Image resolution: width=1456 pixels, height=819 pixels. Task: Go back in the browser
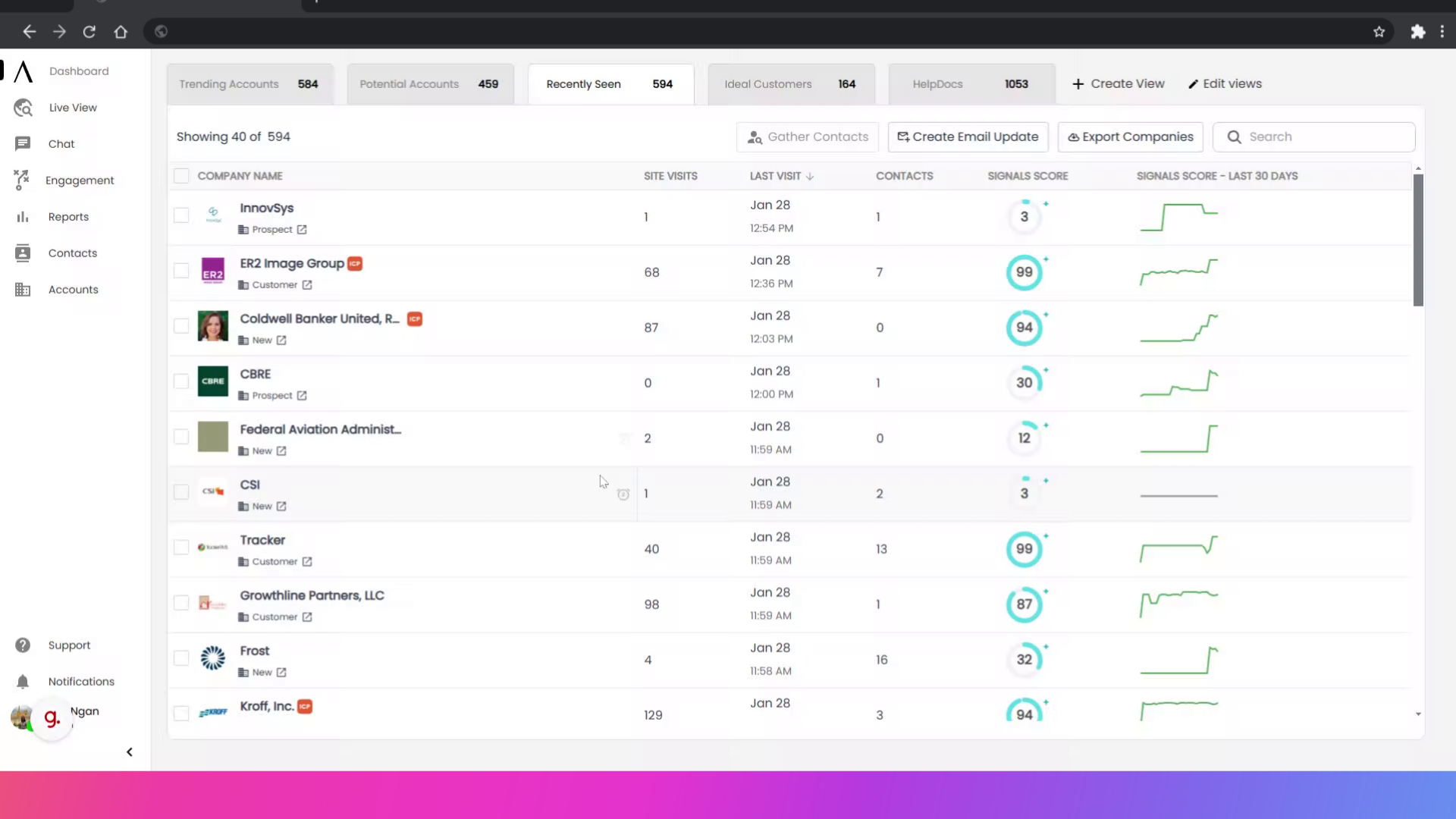pos(30,32)
